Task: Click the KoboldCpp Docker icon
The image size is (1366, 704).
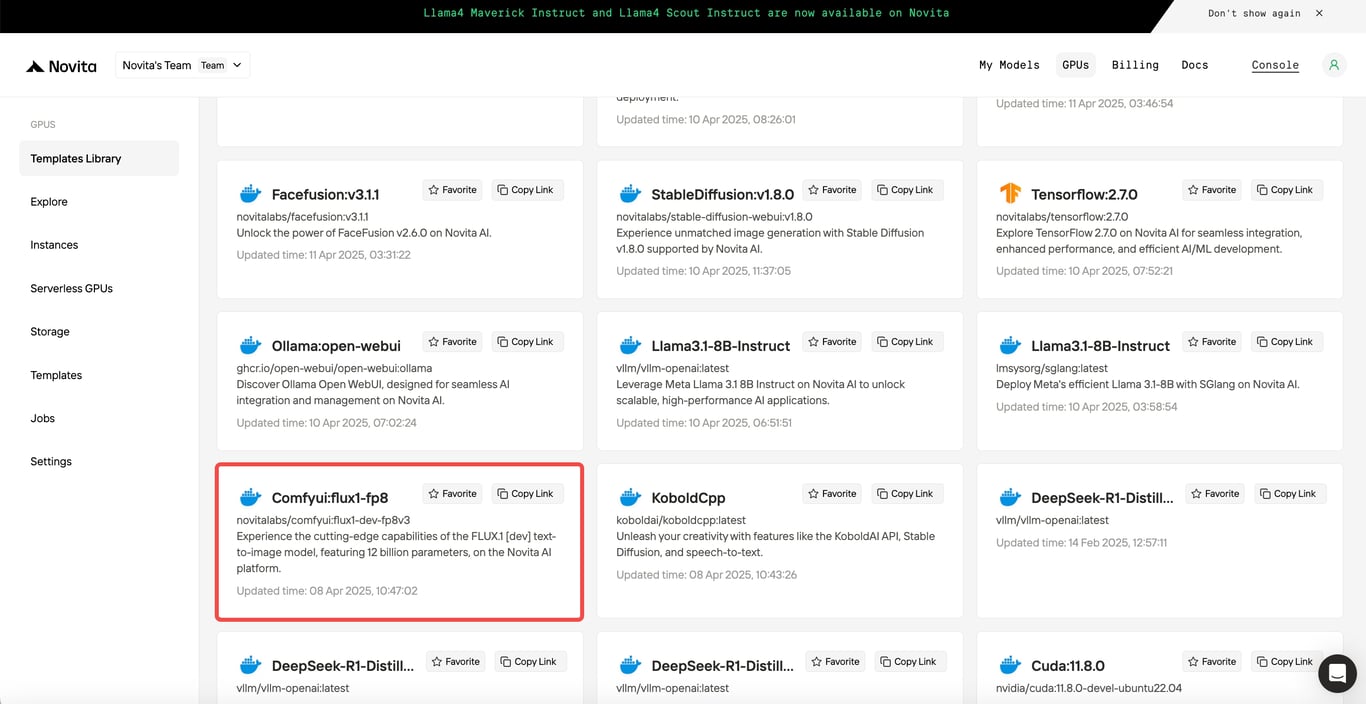Action: click(x=630, y=498)
